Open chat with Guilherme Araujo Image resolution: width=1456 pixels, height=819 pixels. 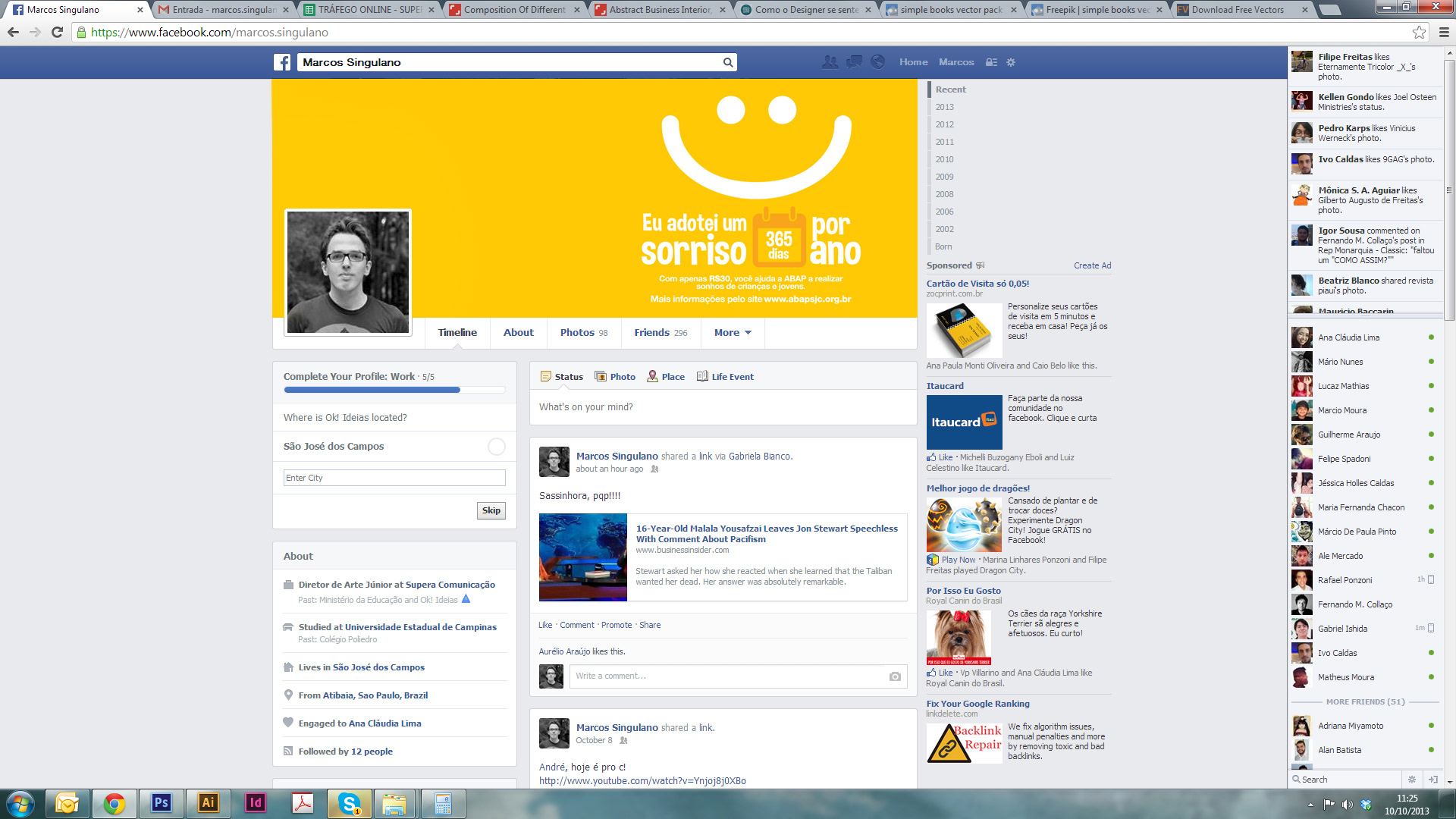pos(1363,435)
